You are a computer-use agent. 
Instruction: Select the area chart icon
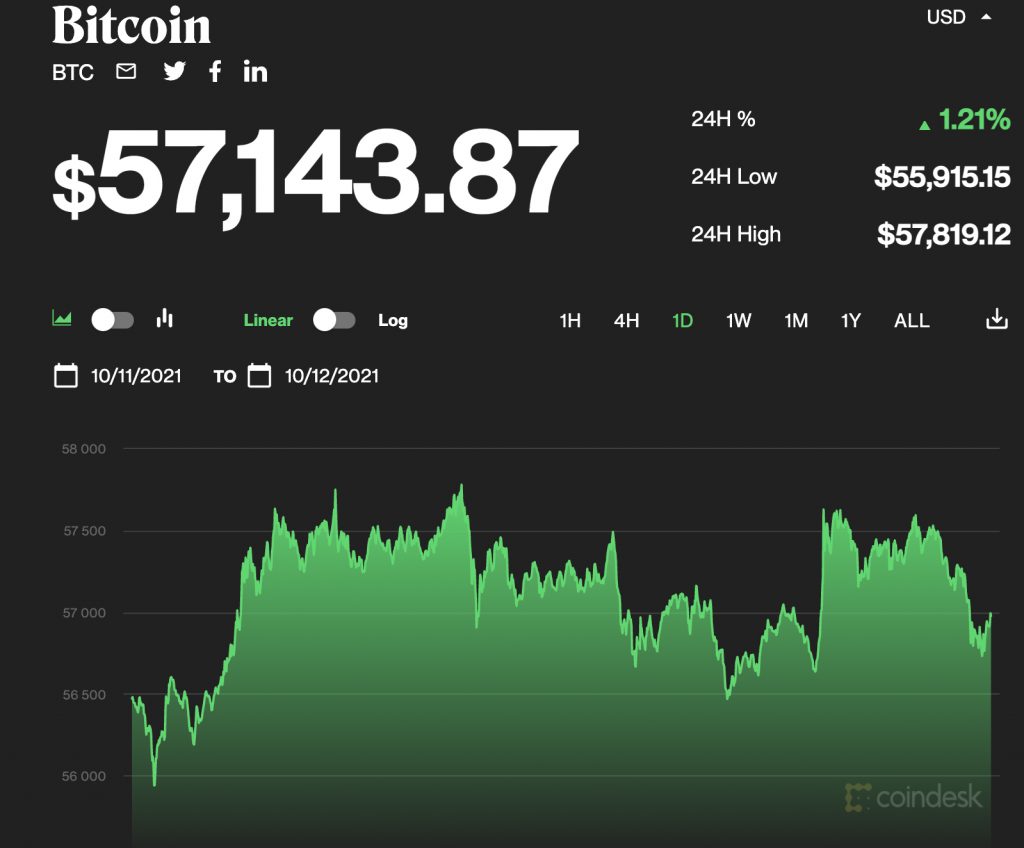pos(62,319)
